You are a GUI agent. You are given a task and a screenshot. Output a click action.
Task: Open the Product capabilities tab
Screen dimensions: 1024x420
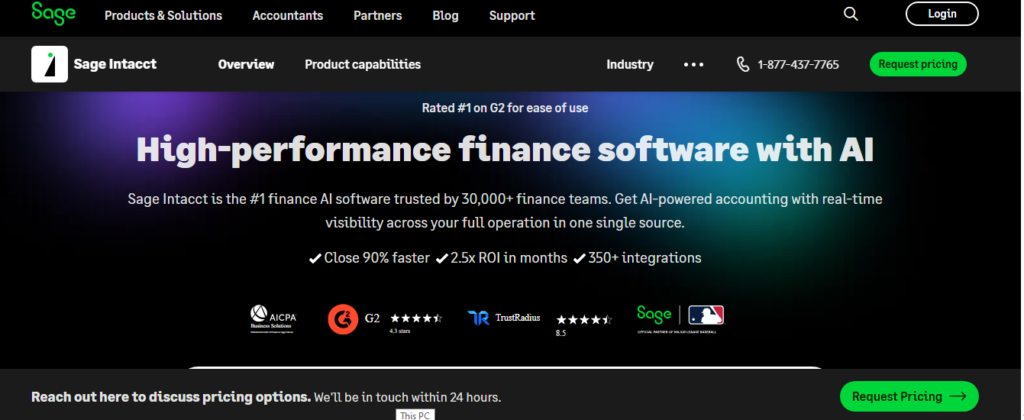(362, 64)
